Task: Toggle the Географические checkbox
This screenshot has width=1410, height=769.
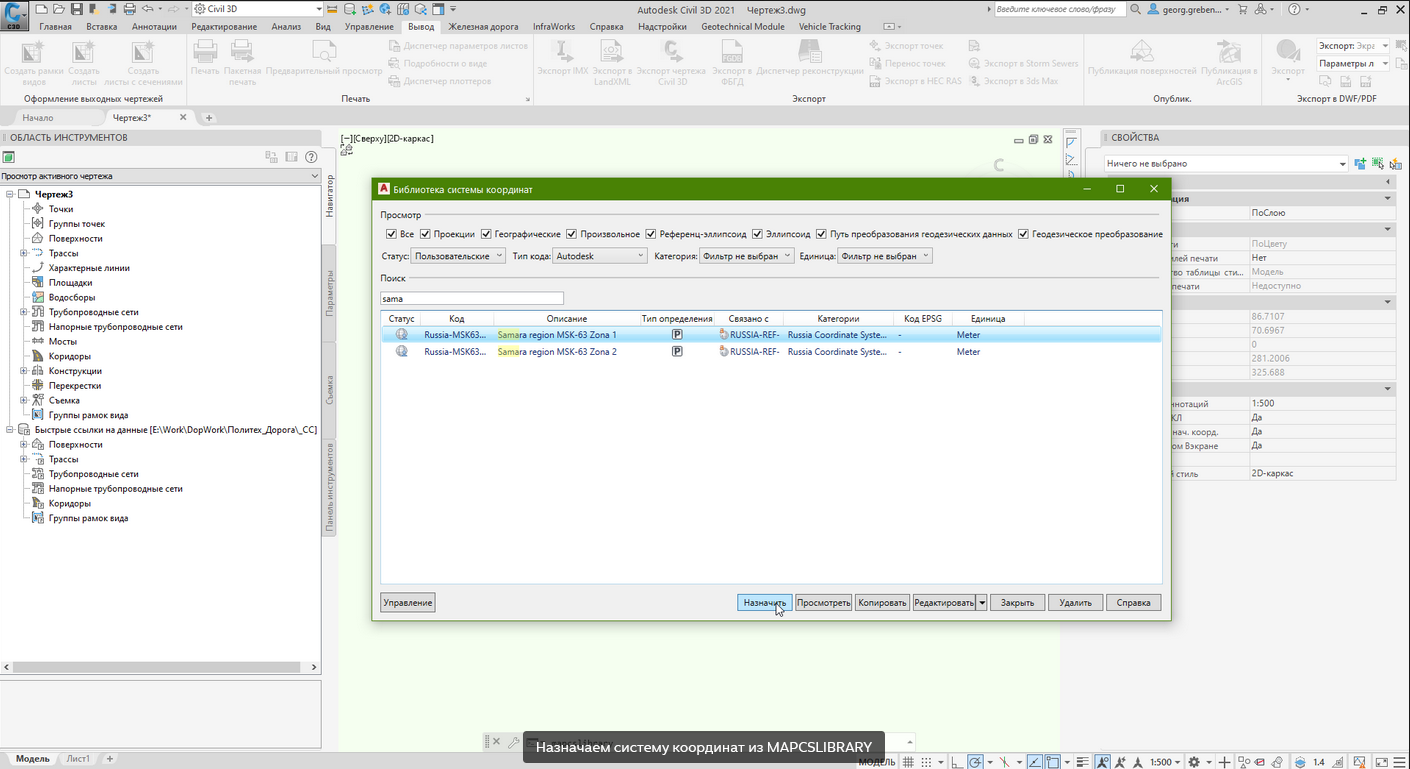Action: click(486, 234)
